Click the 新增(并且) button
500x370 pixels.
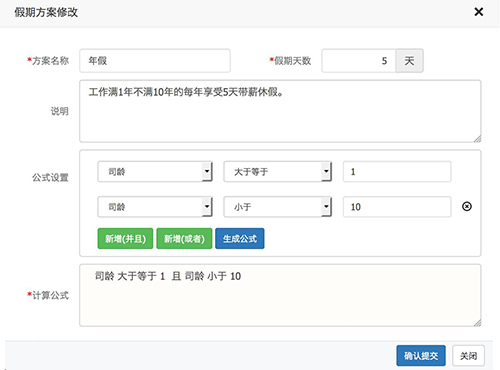(x=125, y=239)
